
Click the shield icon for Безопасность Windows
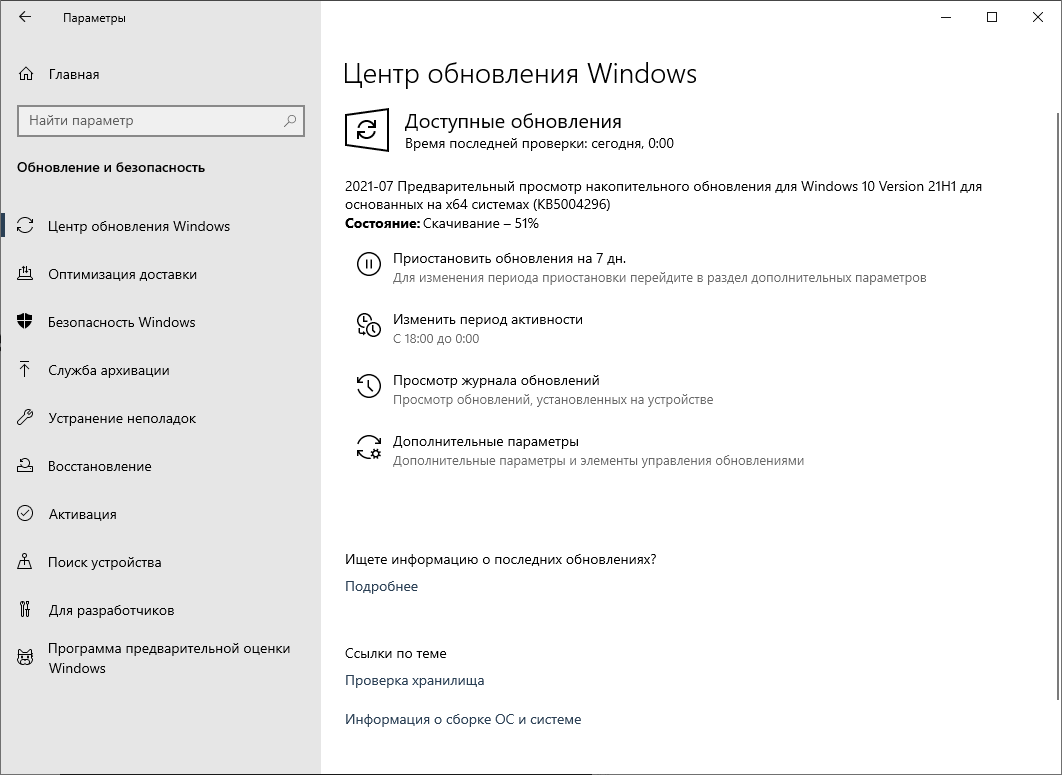tap(26, 322)
